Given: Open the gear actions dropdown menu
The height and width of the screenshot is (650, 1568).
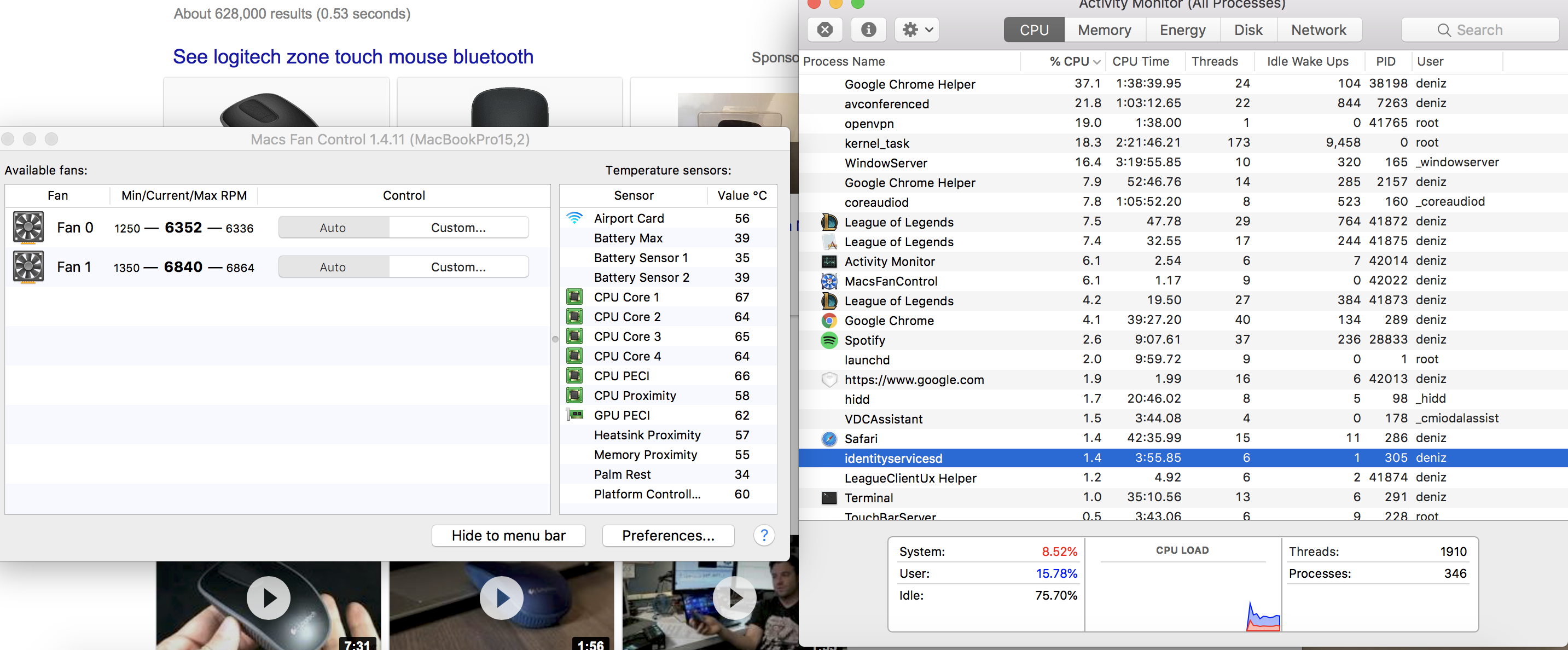Looking at the screenshot, I should point(917,30).
